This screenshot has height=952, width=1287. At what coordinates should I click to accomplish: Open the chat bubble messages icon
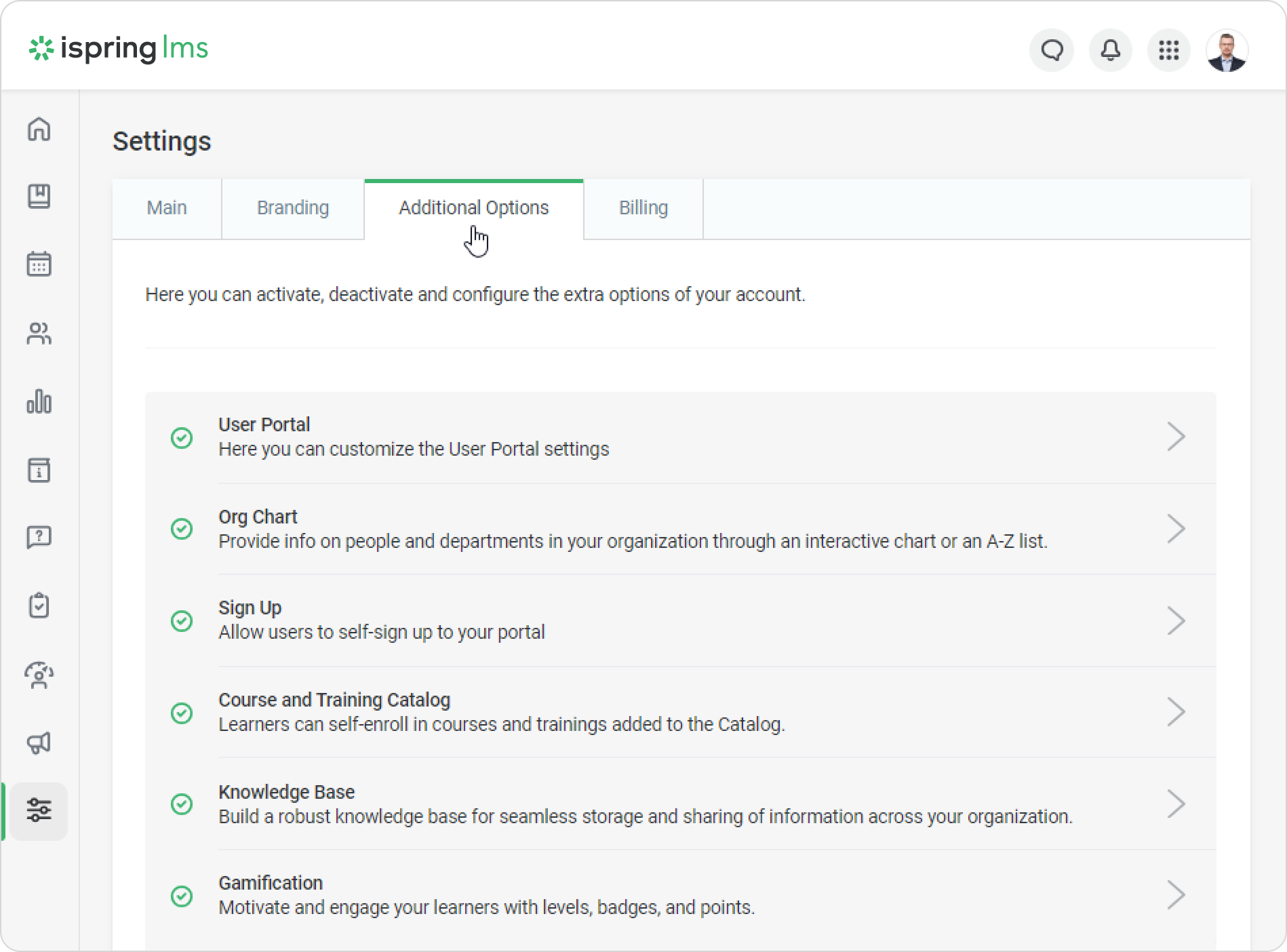[x=1052, y=50]
